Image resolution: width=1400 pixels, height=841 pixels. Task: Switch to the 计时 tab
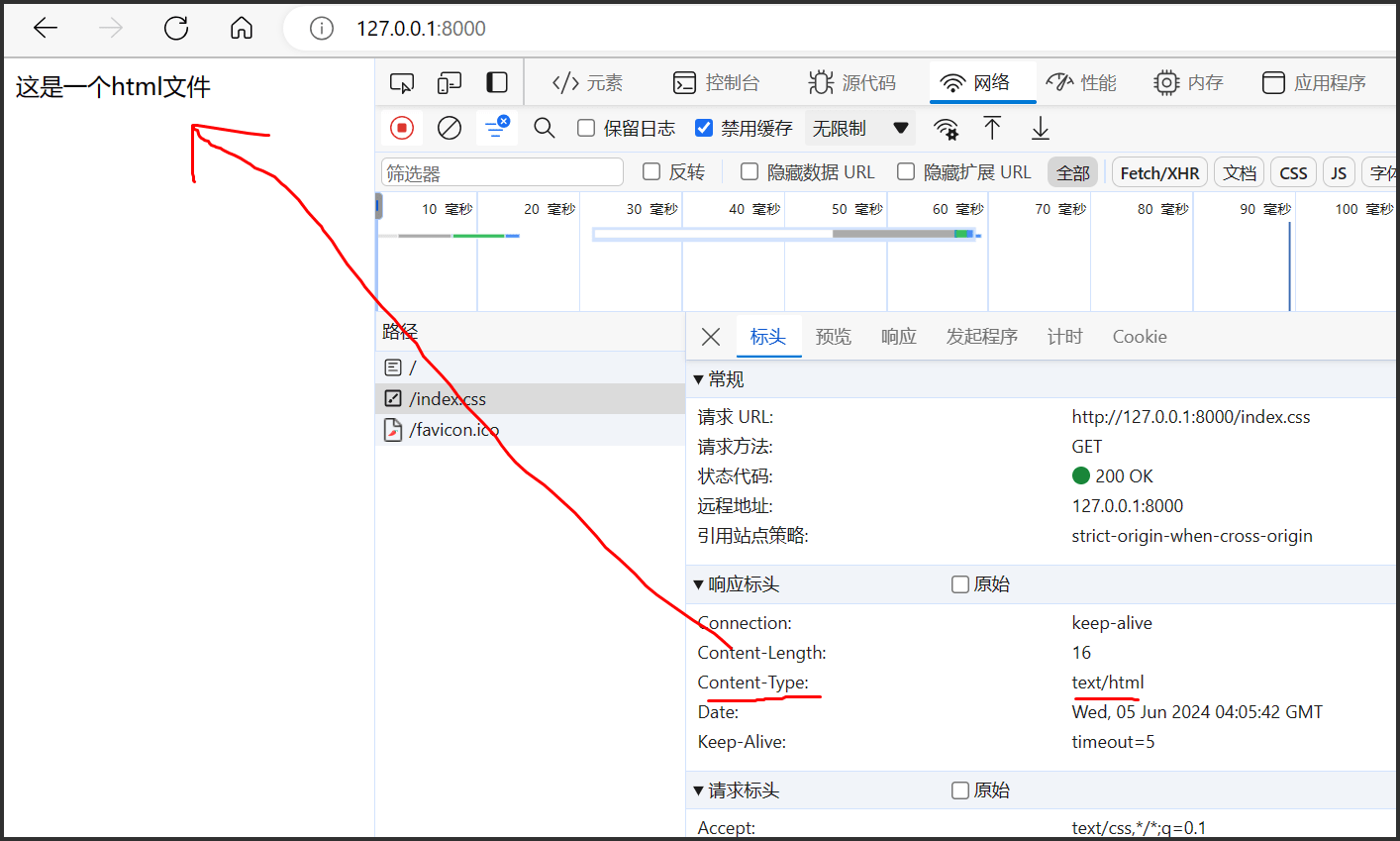click(1065, 337)
